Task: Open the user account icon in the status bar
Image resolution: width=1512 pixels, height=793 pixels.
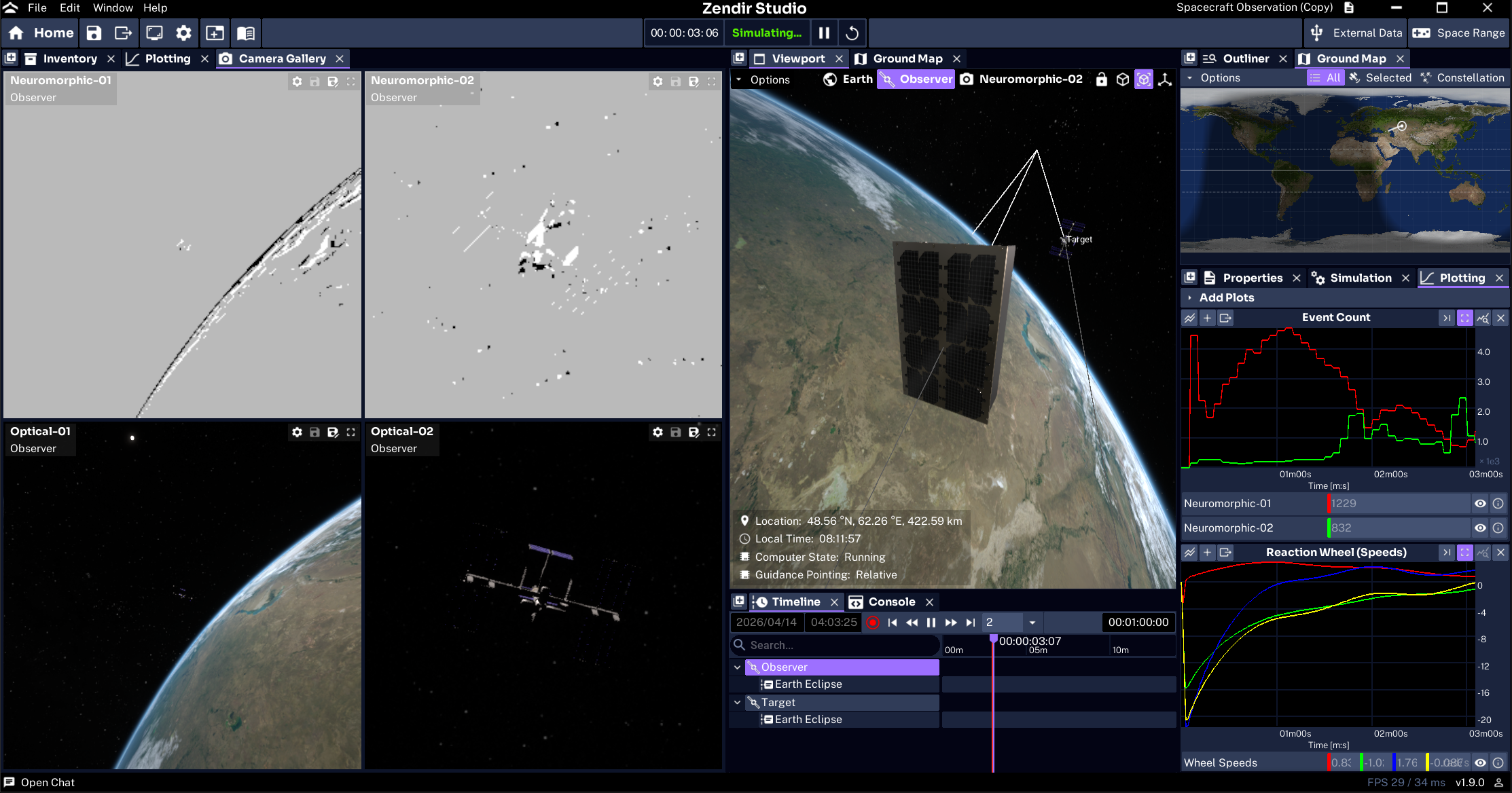Action: click(1498, 783)
